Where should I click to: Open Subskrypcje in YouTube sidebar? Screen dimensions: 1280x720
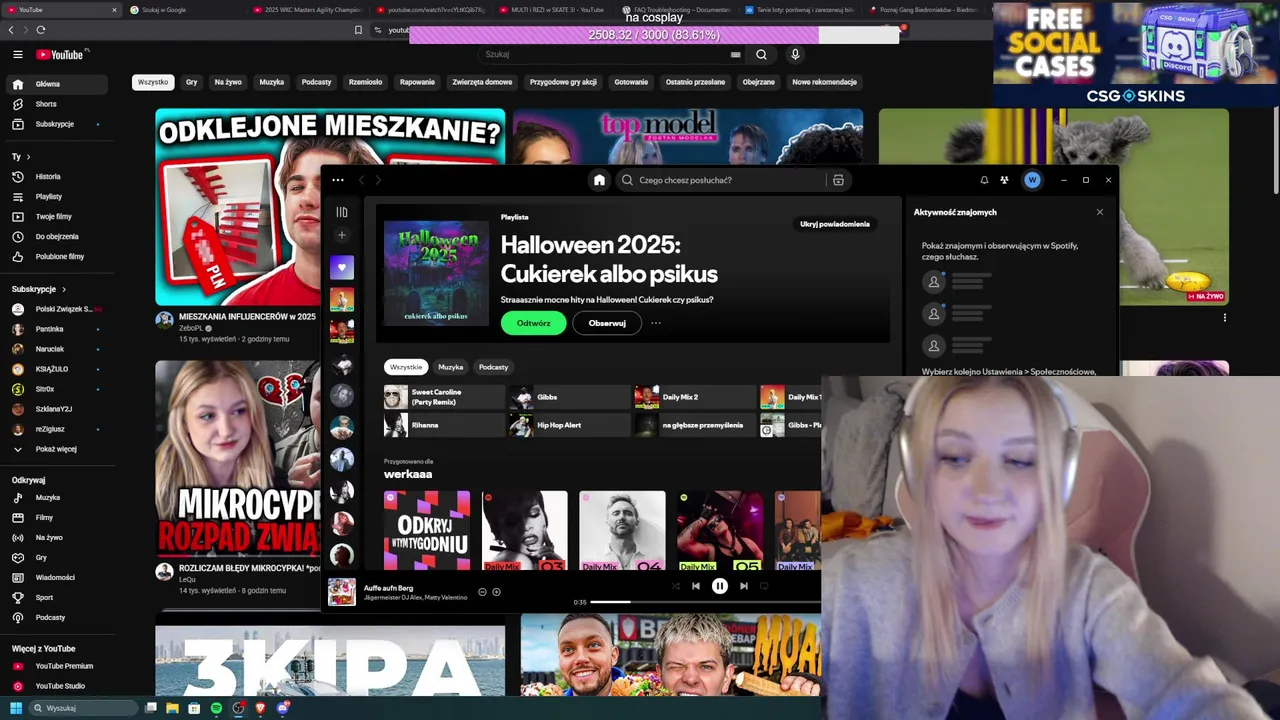(56, 124)
